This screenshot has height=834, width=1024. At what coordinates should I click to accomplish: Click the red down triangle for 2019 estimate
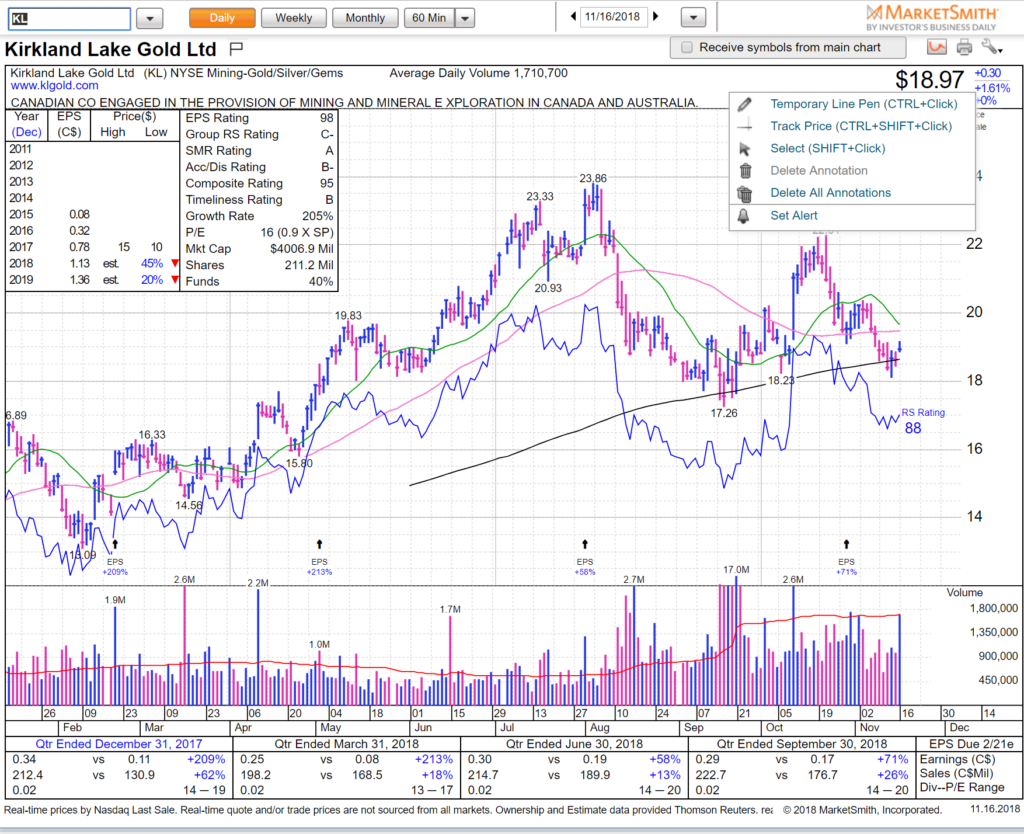174,280
